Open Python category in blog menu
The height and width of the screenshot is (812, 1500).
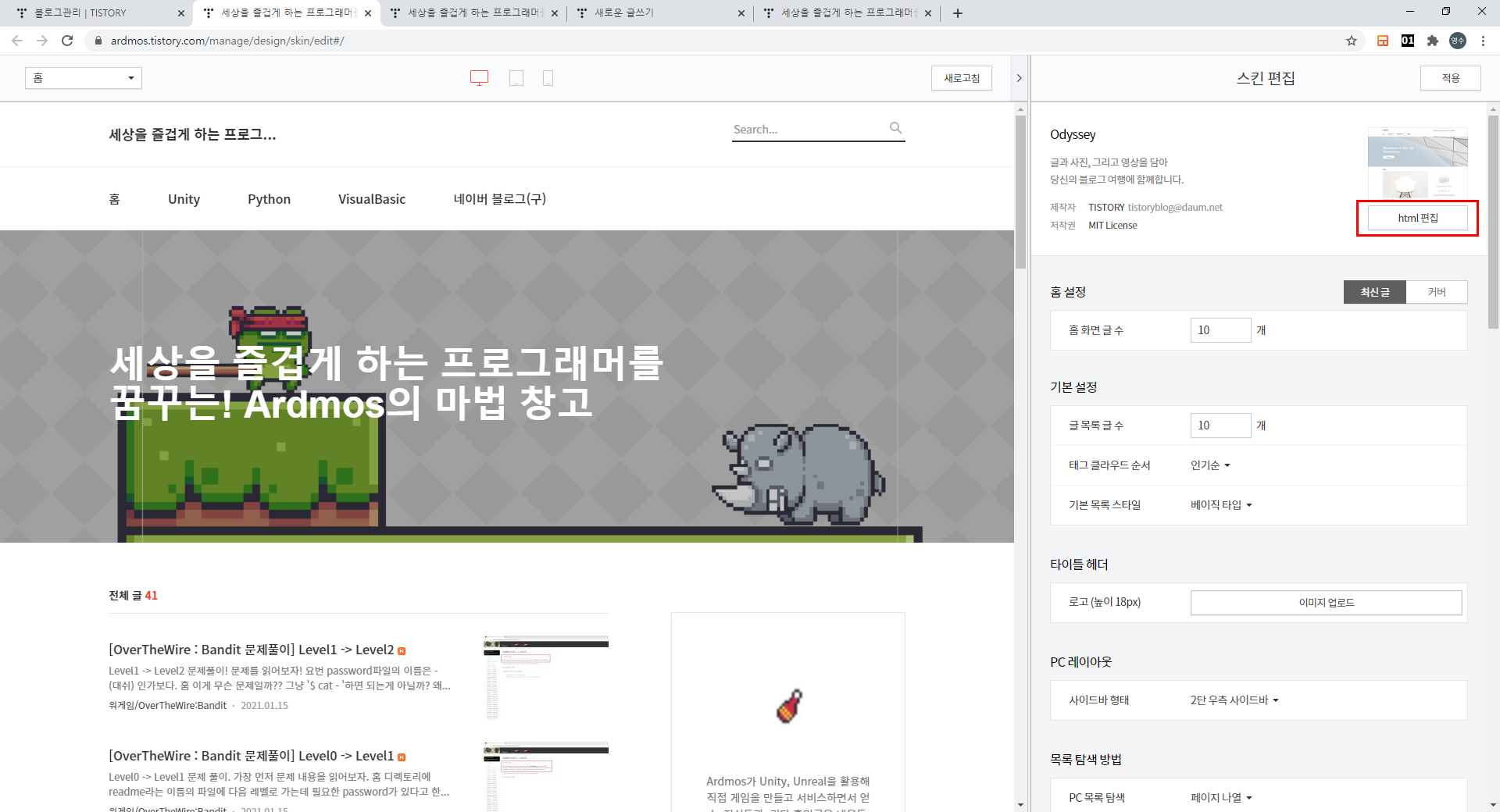tap(269, 199)
